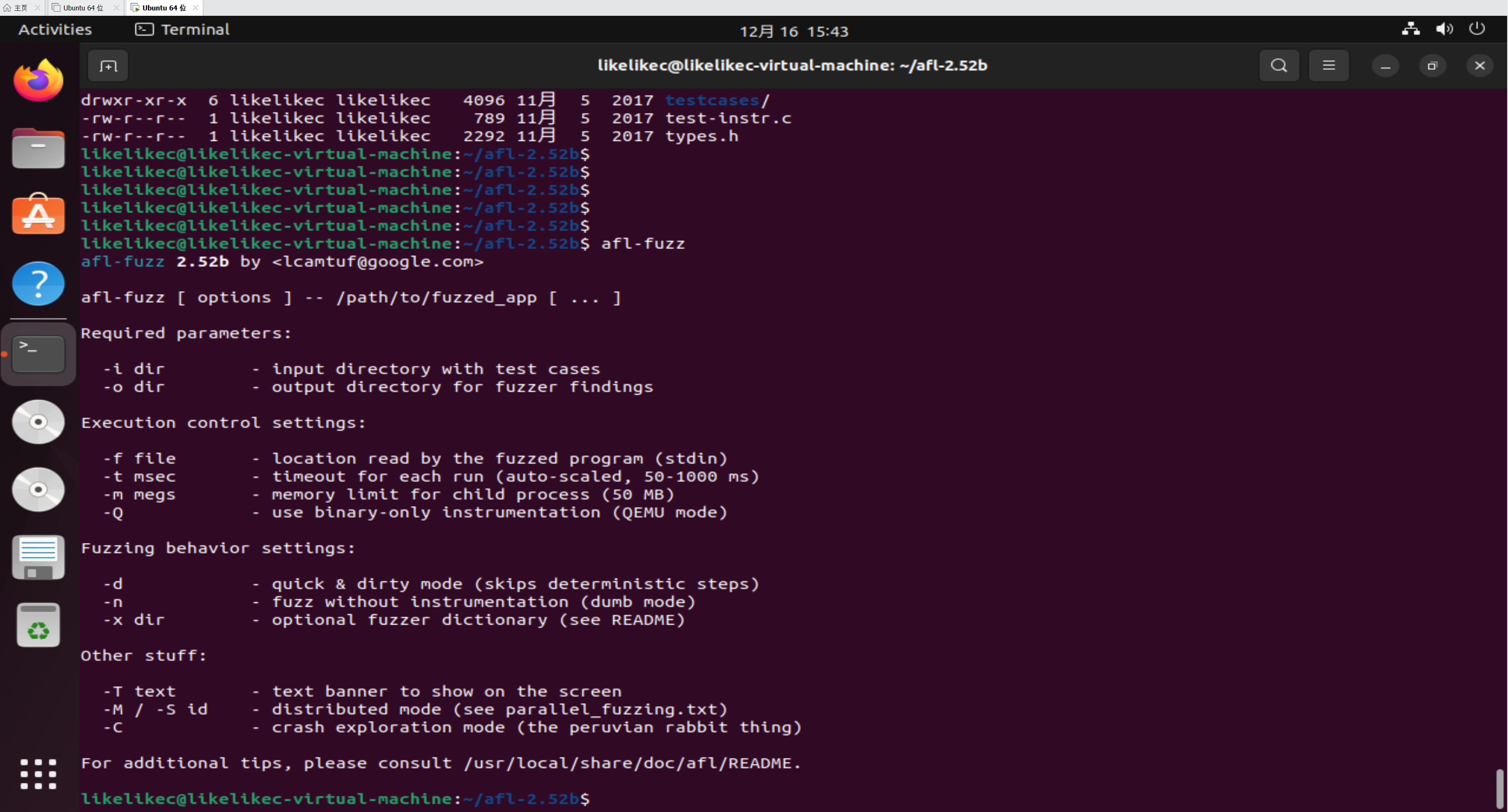This screenshot has height=812, width=1508.
Task: Click the /usr/local/share/doc/afl/README path
Action: pos(627,763)
